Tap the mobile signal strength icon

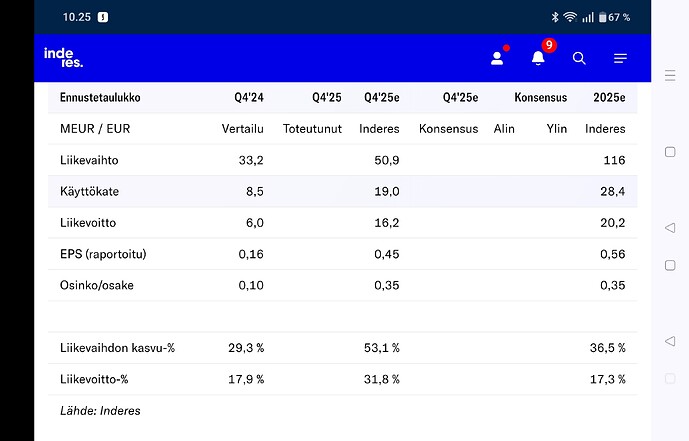click(587, 17)
